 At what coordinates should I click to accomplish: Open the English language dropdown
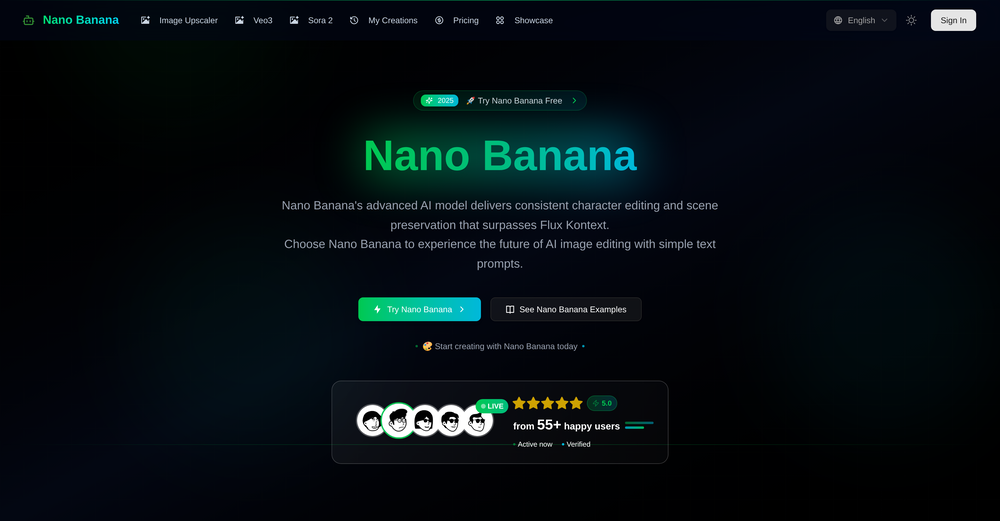(x=861, y=20)
